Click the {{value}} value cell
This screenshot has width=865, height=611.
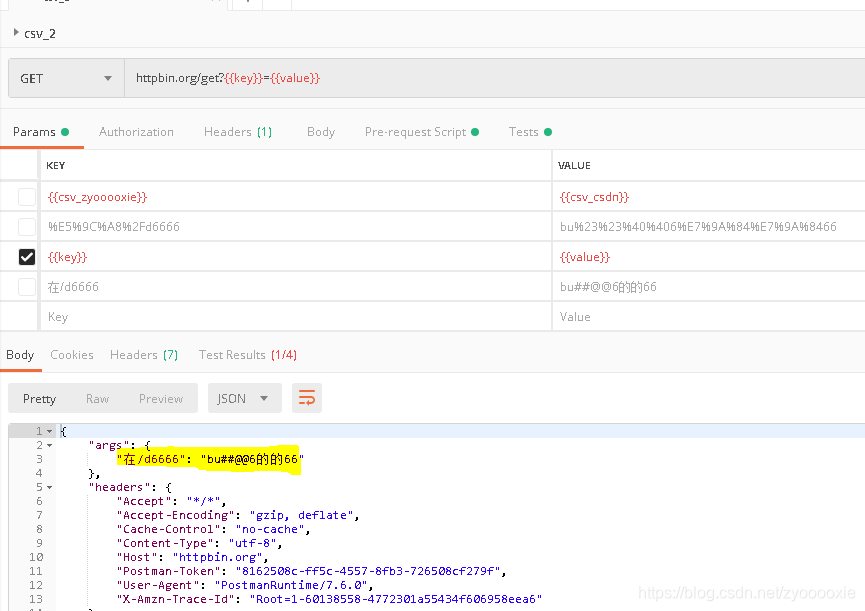click(x=709, y=257)
